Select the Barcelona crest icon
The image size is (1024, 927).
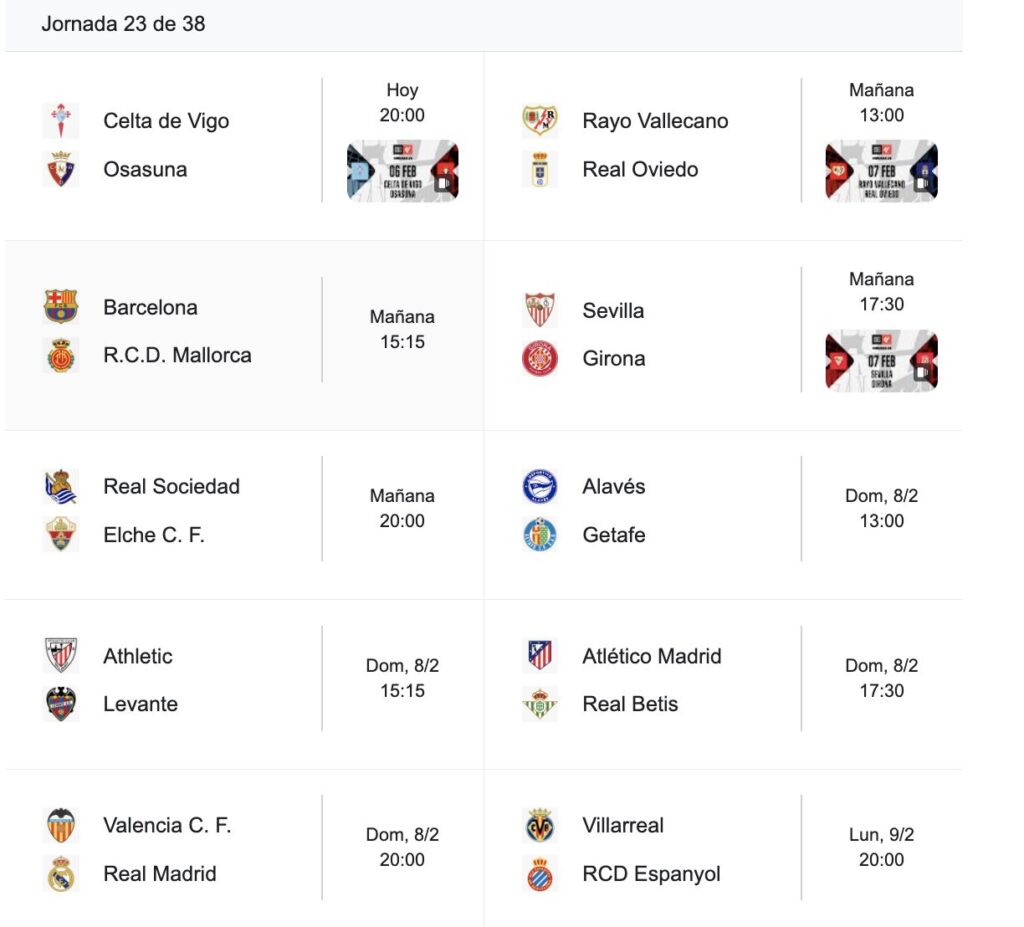tap(60, 307)
